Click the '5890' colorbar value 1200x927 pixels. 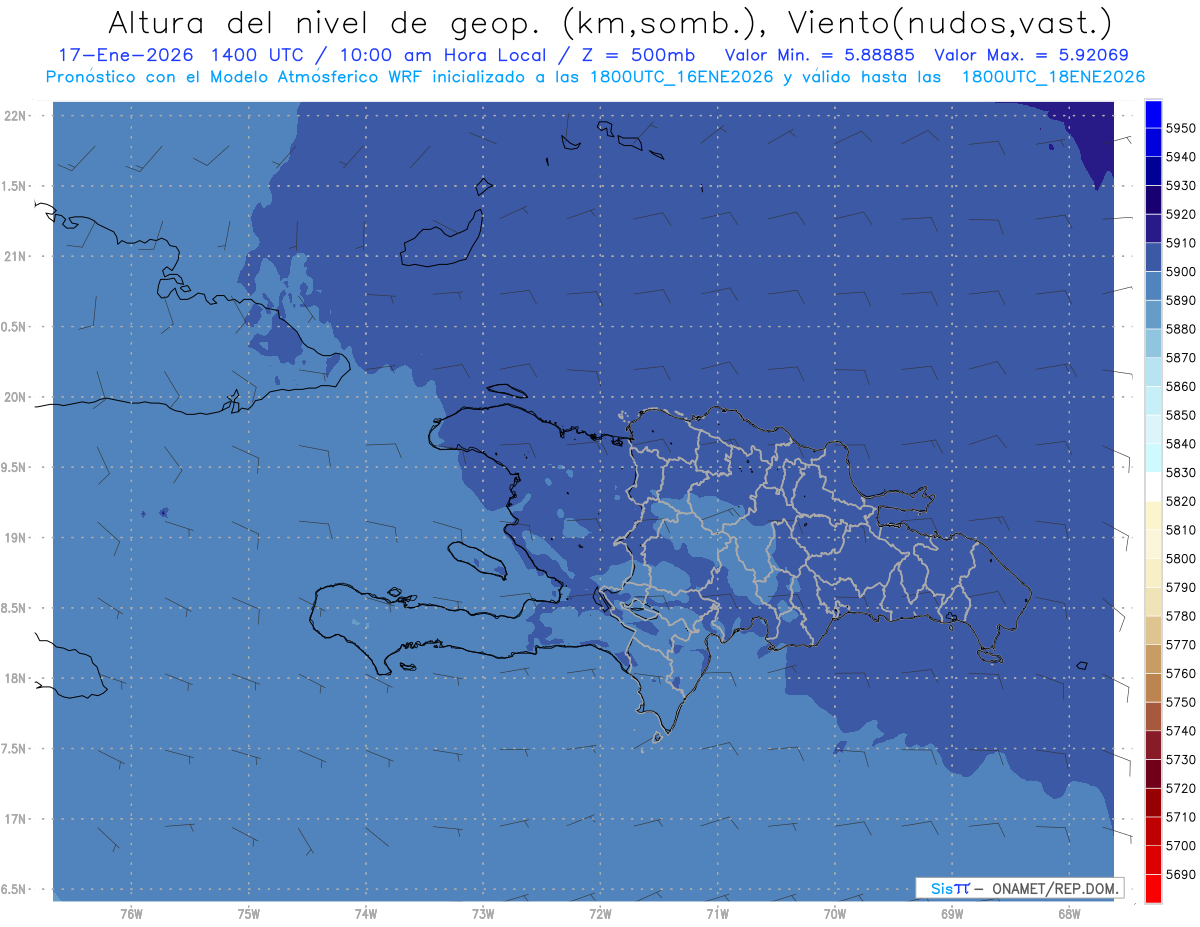1181,300
